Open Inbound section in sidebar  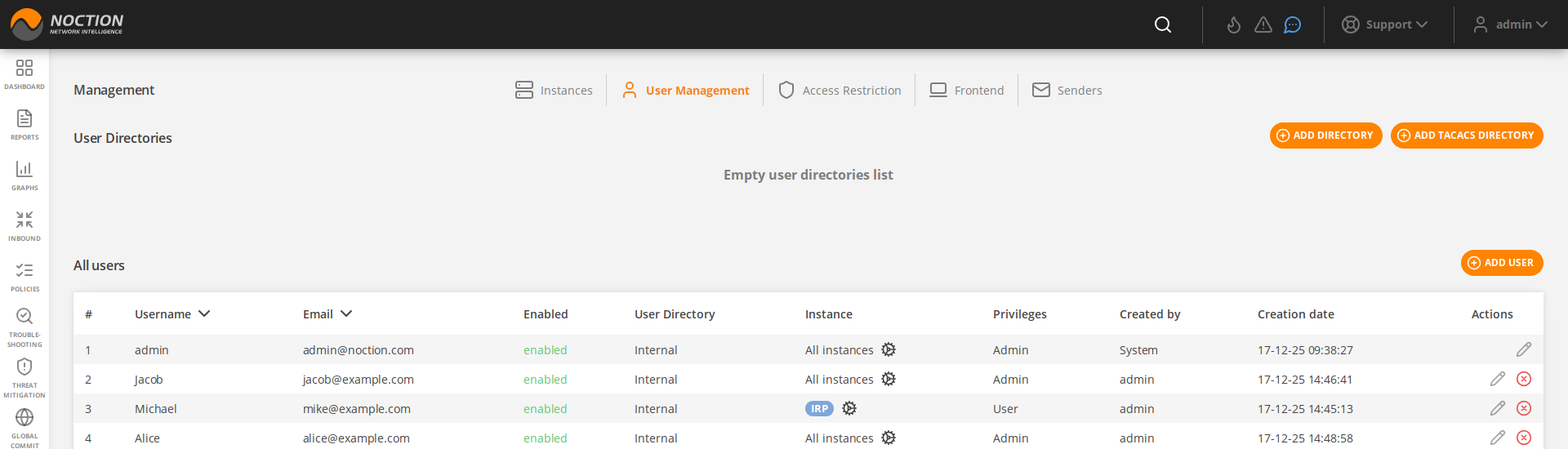click(x=24, y=225)
